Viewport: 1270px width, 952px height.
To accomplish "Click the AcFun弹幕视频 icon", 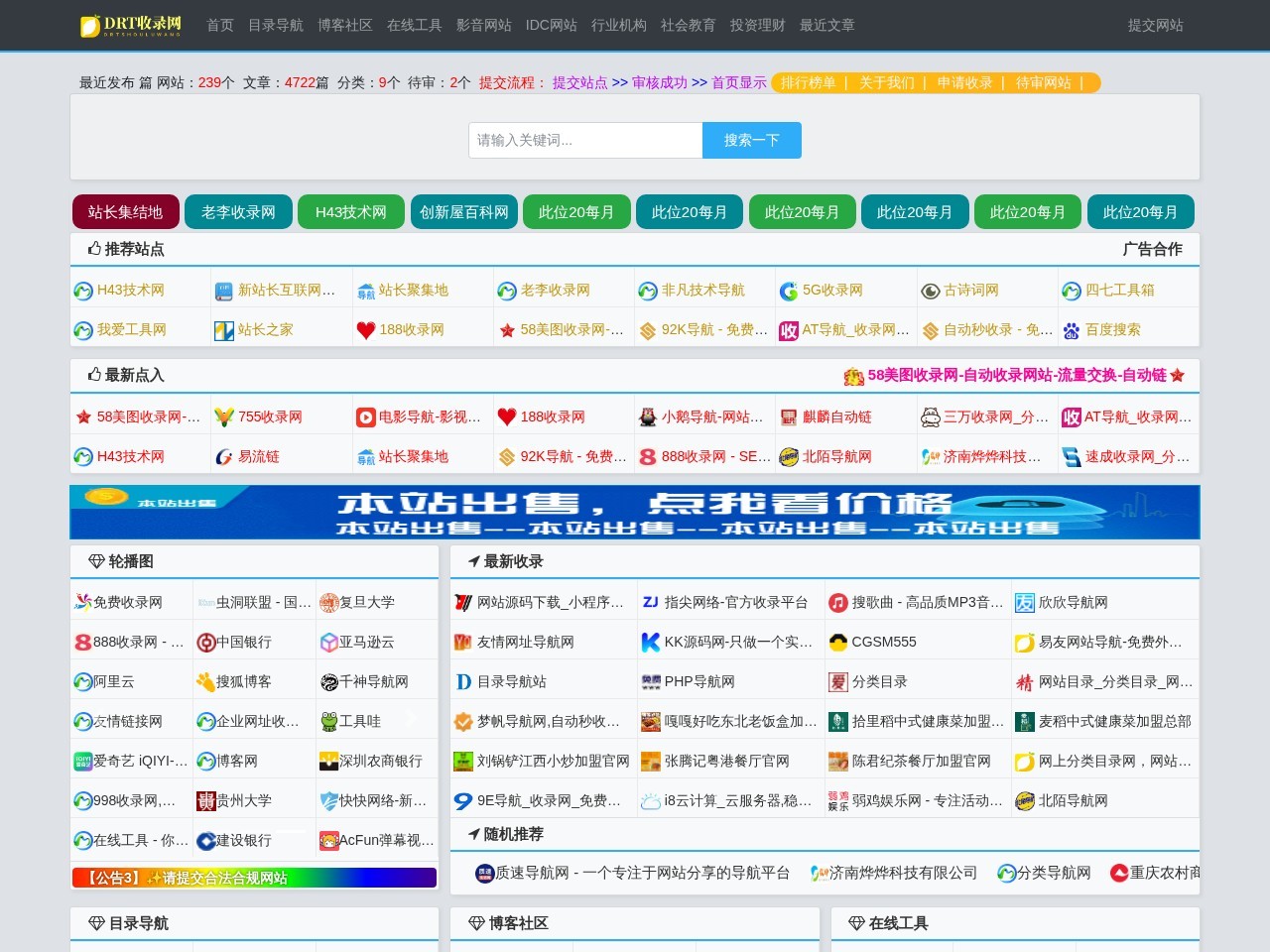I will click(x=328, y=840).
